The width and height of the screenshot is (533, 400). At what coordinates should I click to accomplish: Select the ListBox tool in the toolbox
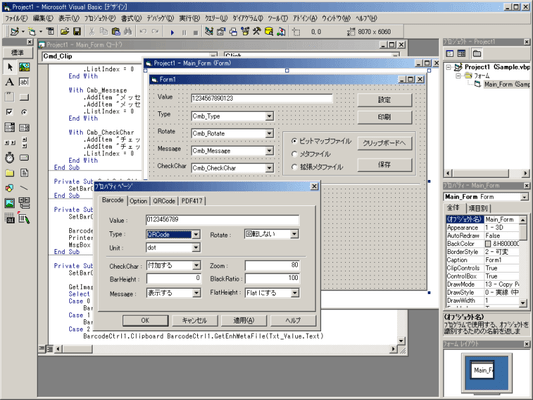(24, 127)
